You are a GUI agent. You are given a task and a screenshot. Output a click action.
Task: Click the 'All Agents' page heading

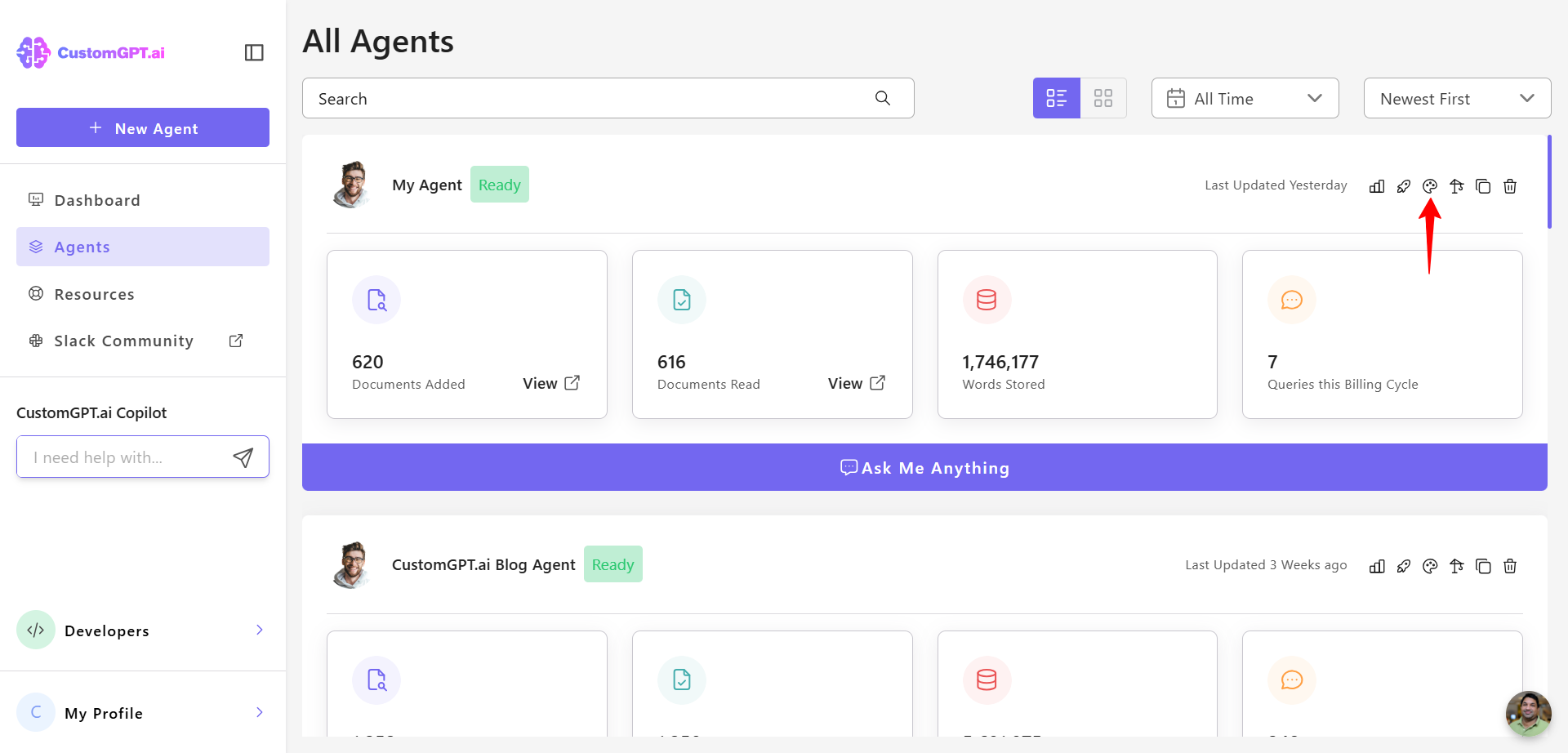click(378, 41)
